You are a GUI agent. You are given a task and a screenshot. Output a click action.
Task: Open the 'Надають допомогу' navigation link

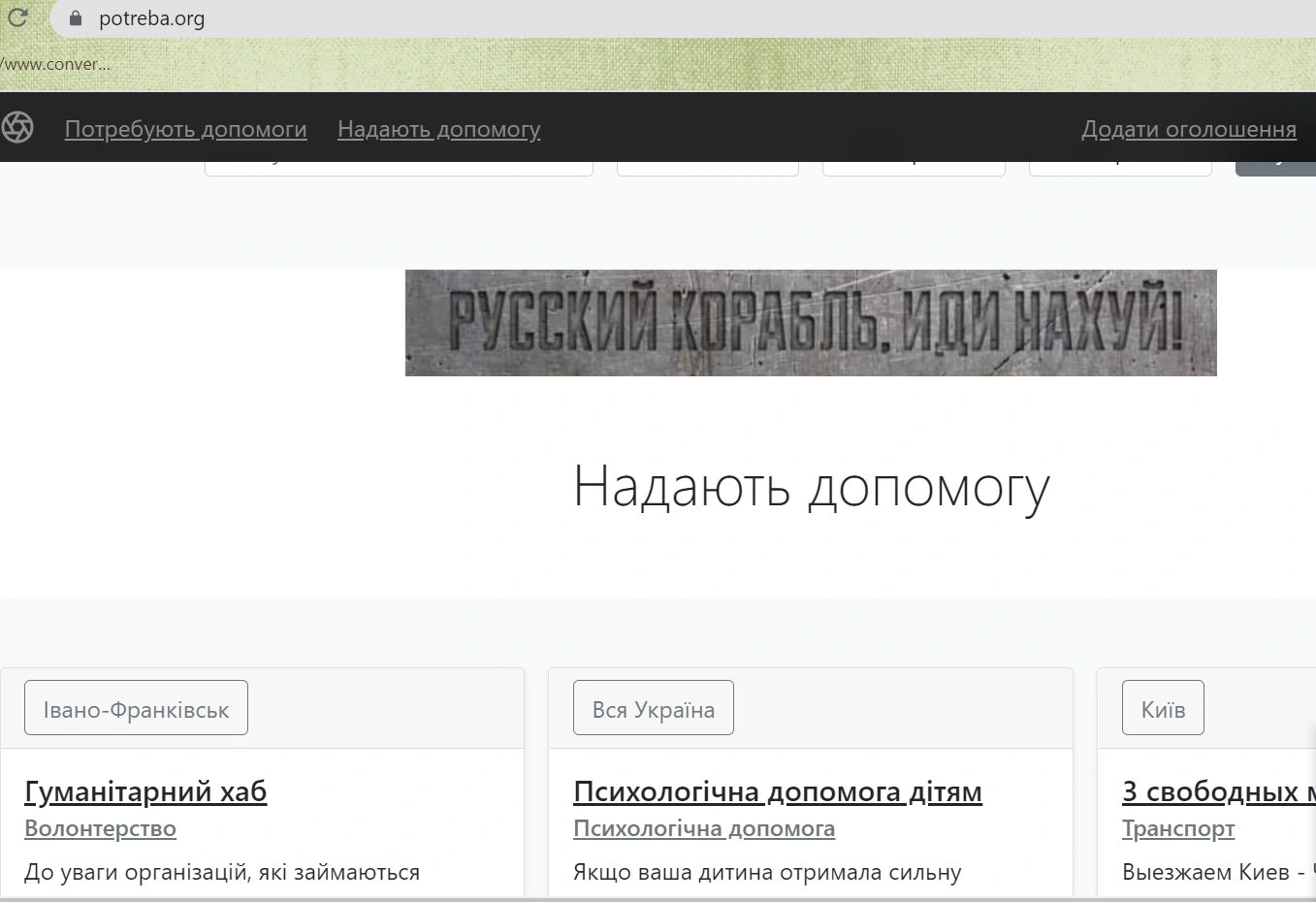439,129
